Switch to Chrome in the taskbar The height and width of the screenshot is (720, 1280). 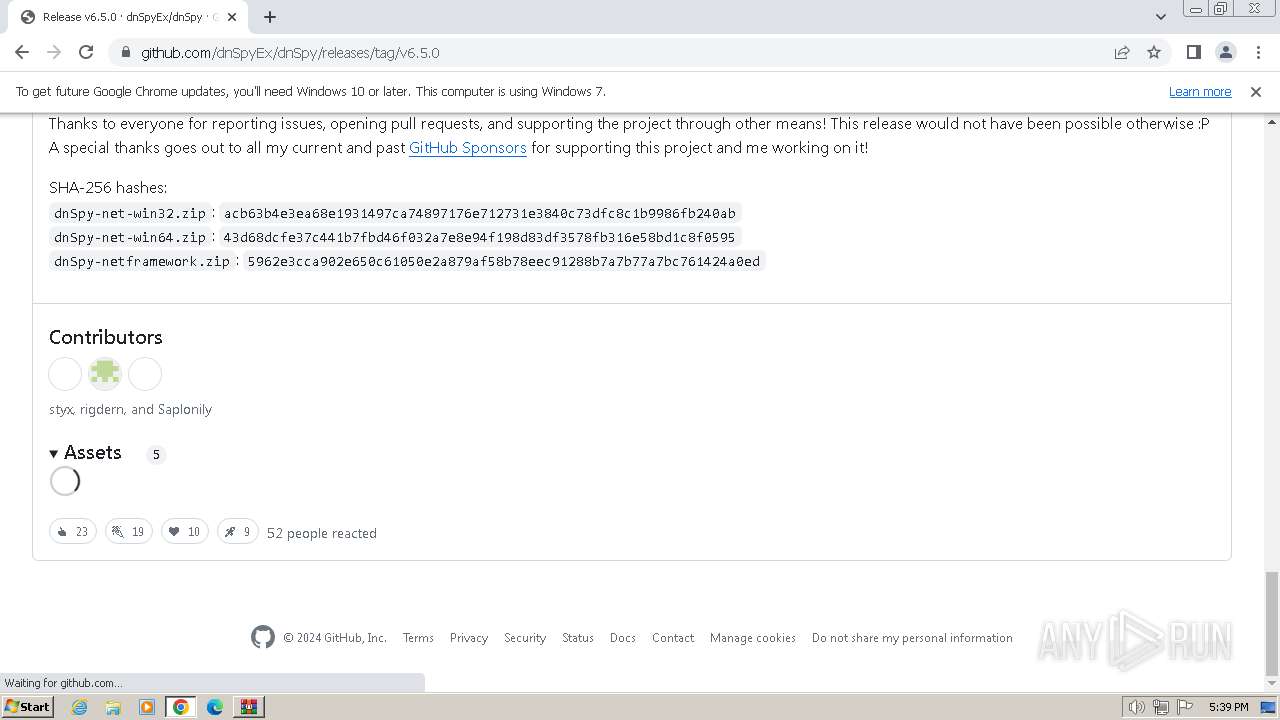click(x=181, y=707)
